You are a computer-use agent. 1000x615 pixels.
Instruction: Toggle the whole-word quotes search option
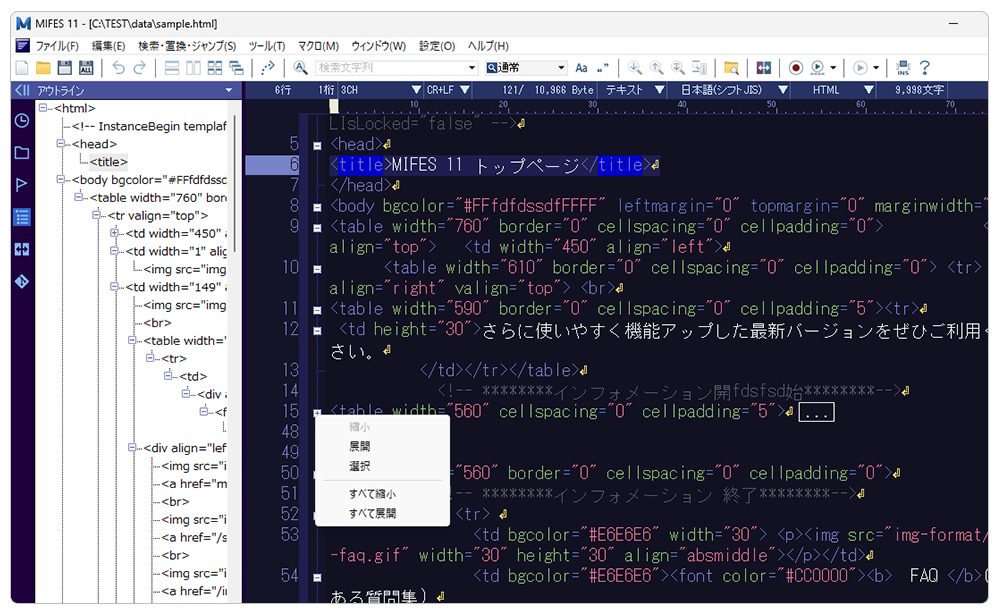point(602,68)
